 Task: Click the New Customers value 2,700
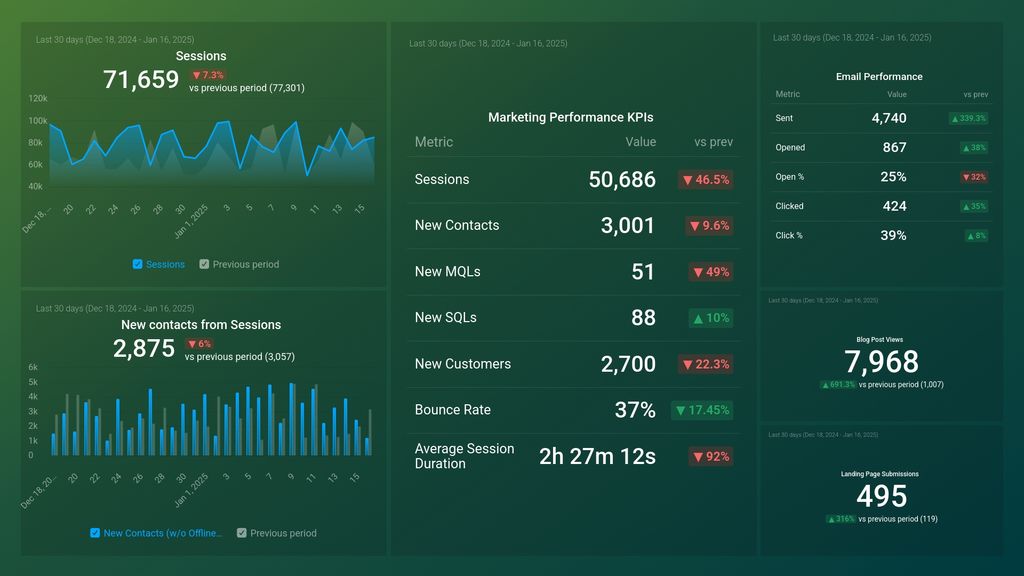coord(628,364)
